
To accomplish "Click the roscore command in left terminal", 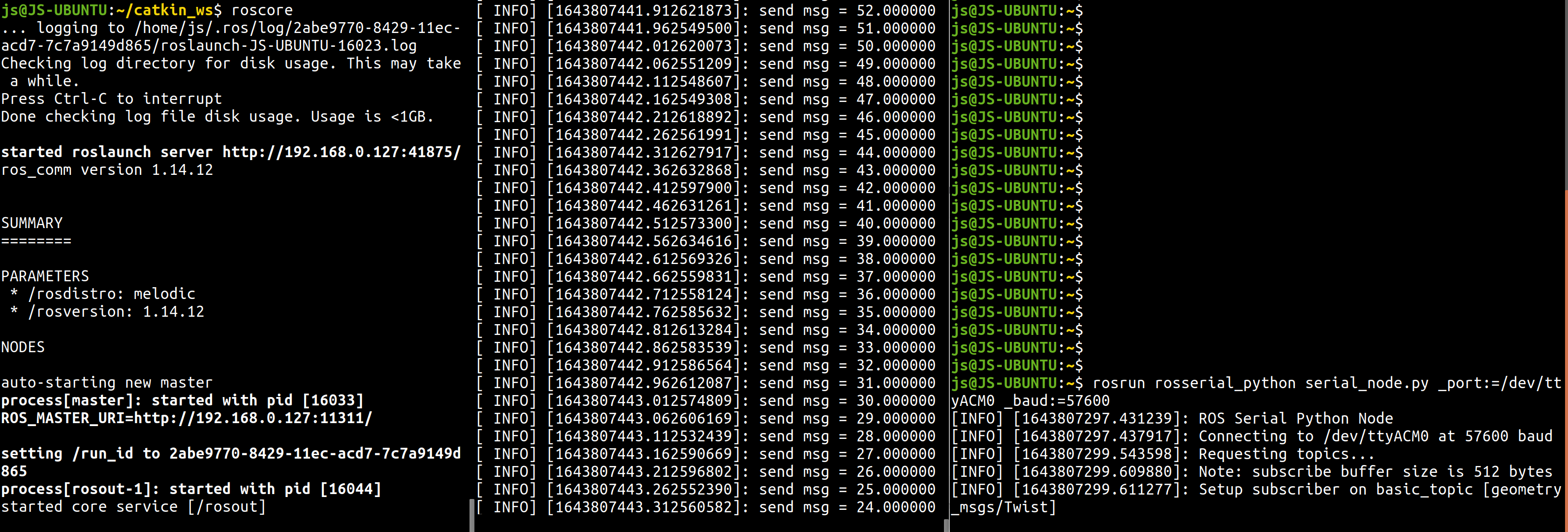I will point(262,10).
